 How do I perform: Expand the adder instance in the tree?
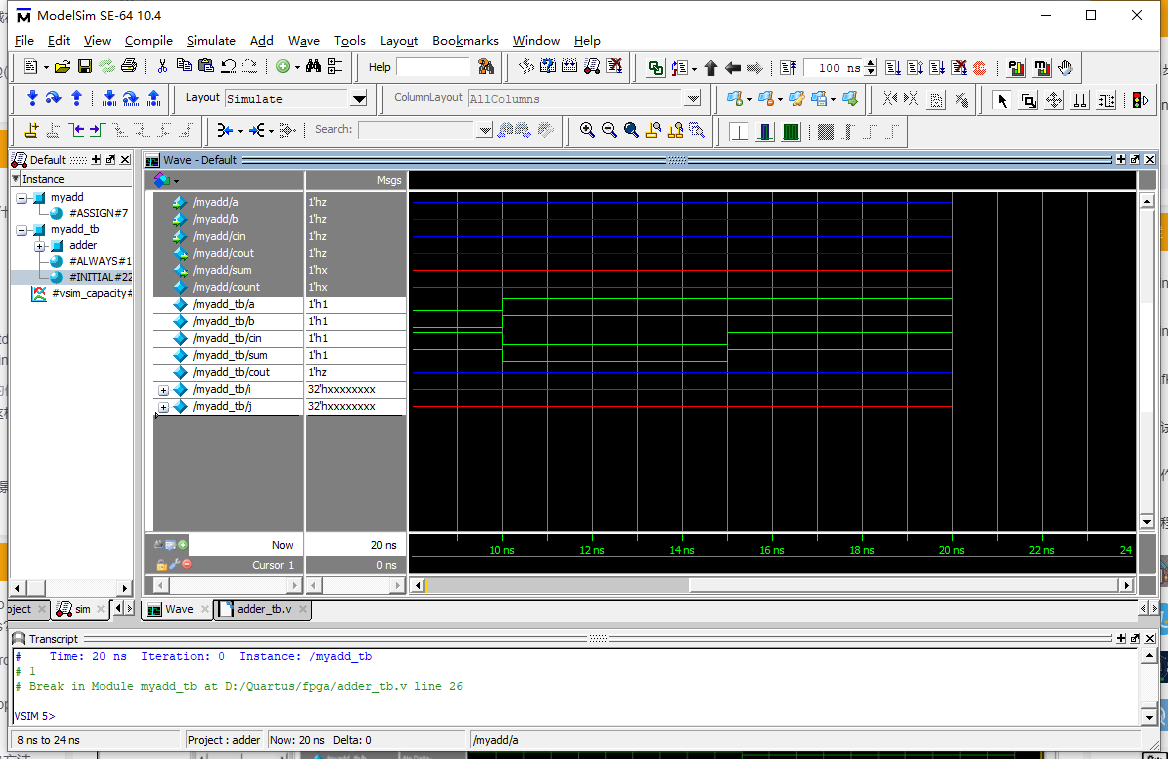[x=40, y=245]
